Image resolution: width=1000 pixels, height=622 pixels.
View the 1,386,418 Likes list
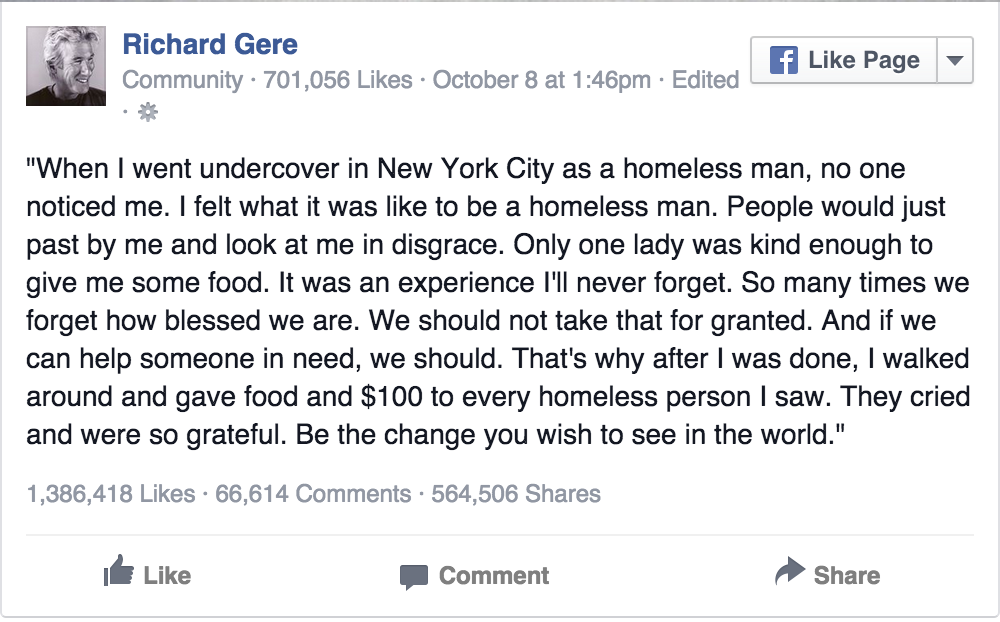(111, 494)
